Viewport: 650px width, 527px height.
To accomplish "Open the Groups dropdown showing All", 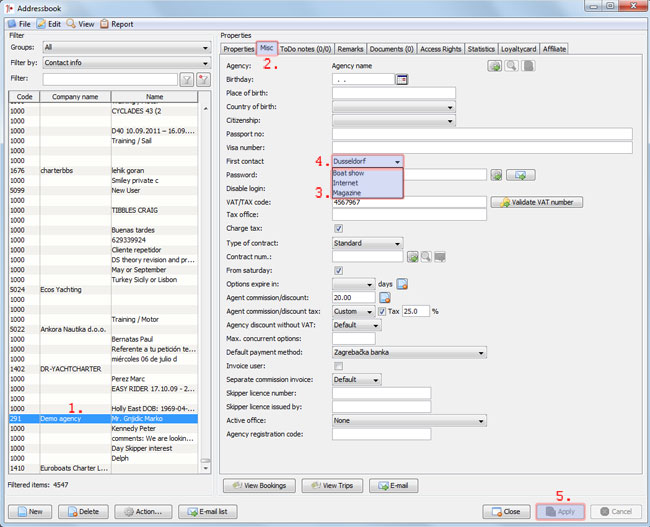I will (x=127, y=48).
